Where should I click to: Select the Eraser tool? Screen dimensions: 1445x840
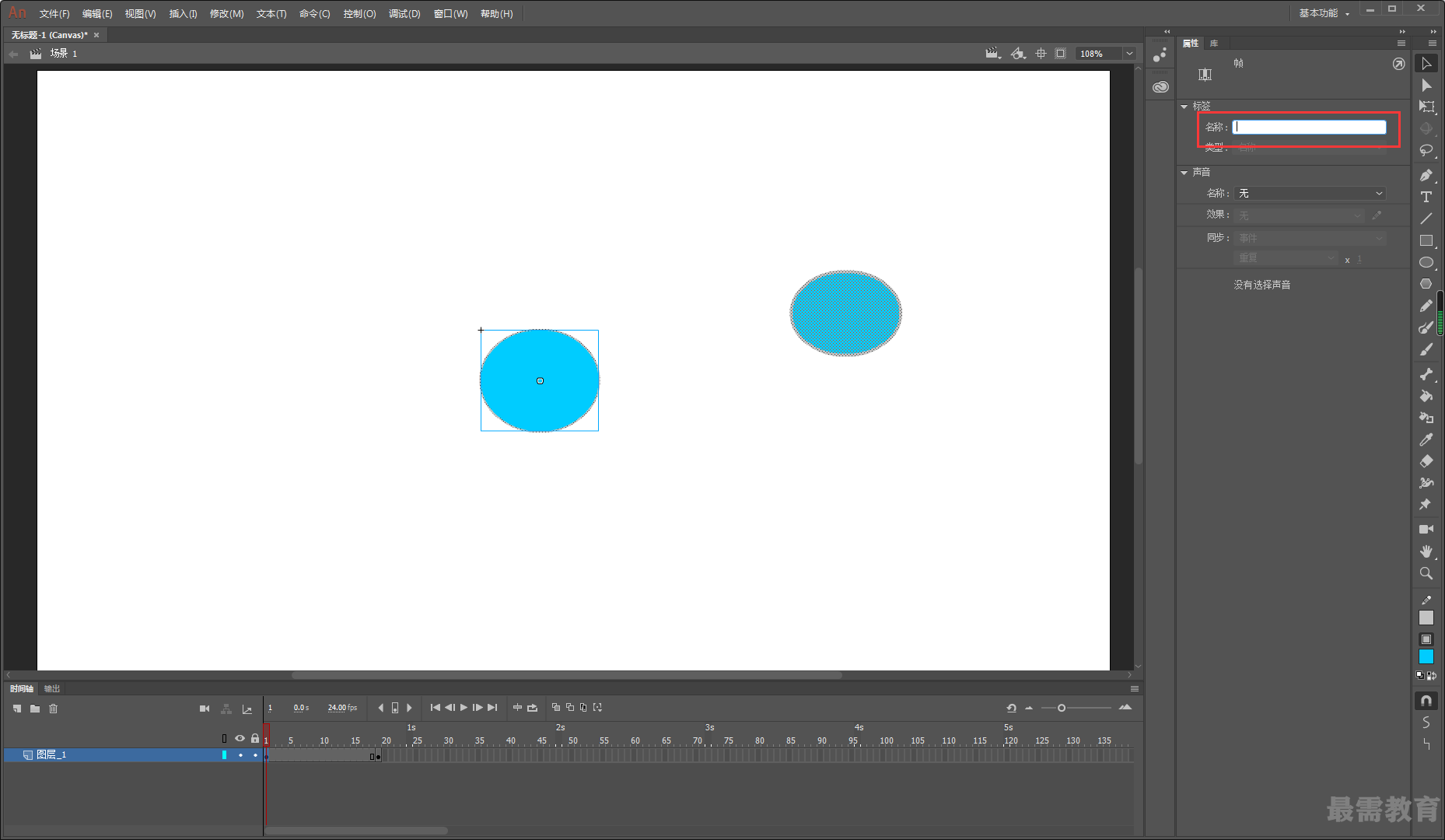[x=1426, y=461]
